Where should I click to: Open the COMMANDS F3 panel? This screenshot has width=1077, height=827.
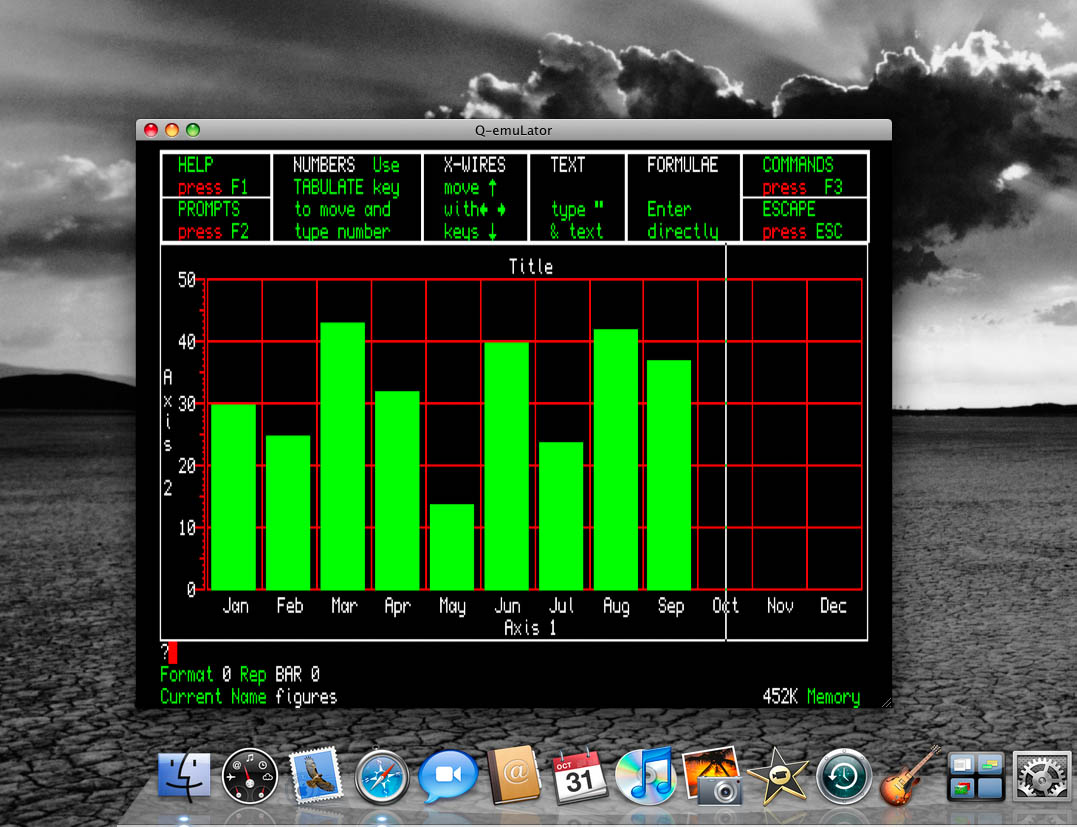[x=803, y=174]
